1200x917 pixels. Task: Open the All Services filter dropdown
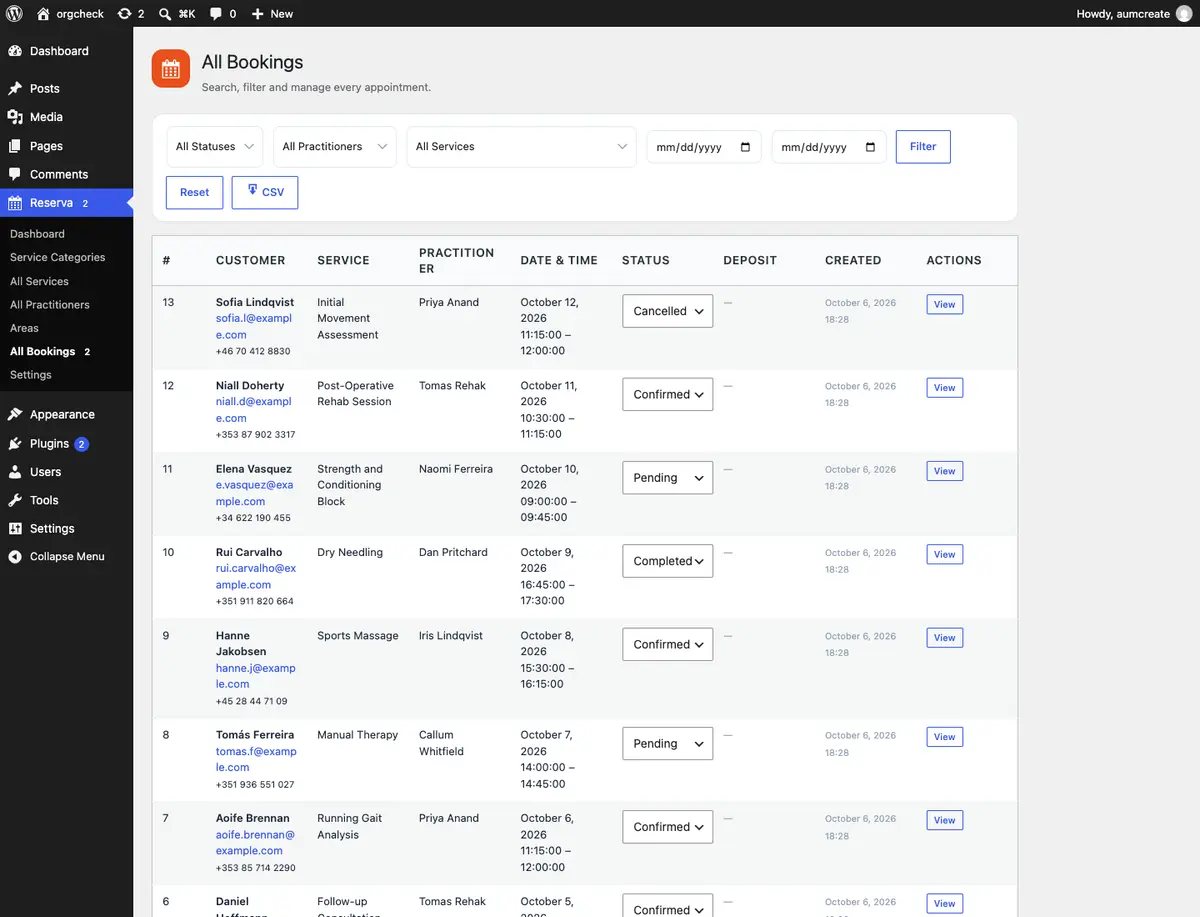coord(521,146)
